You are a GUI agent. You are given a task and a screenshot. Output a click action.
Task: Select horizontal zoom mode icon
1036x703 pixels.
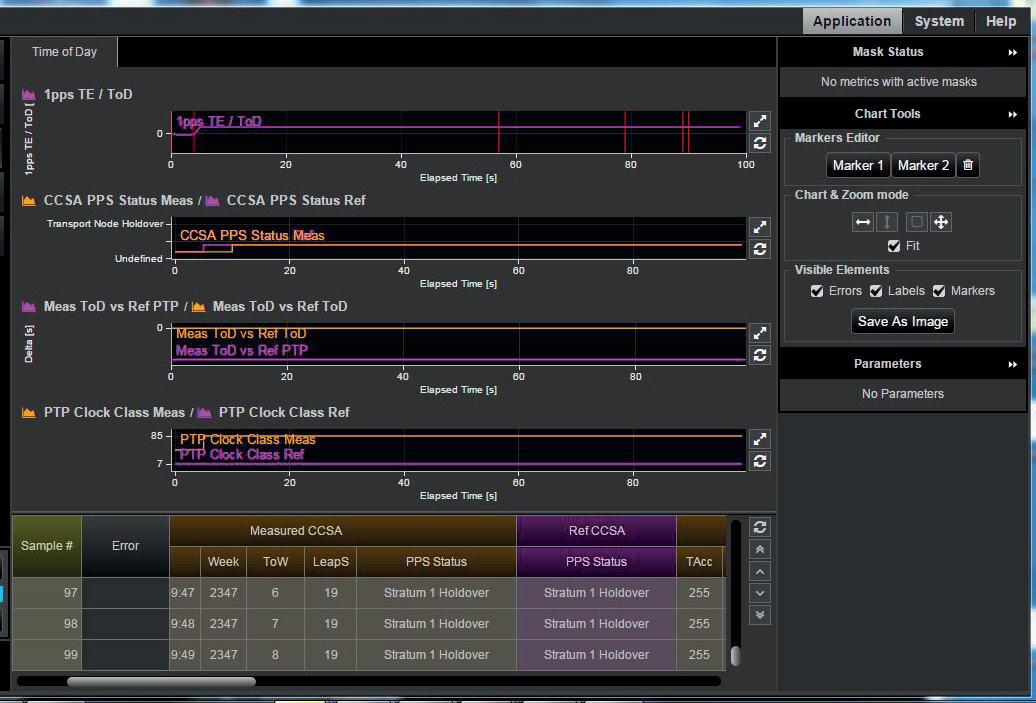(863, 222)
